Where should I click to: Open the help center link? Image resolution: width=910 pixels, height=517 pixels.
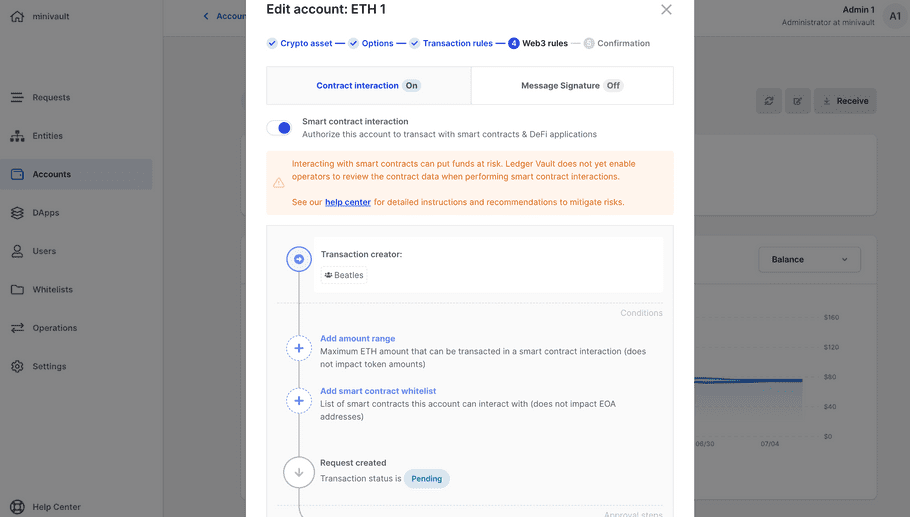[347, 202]
